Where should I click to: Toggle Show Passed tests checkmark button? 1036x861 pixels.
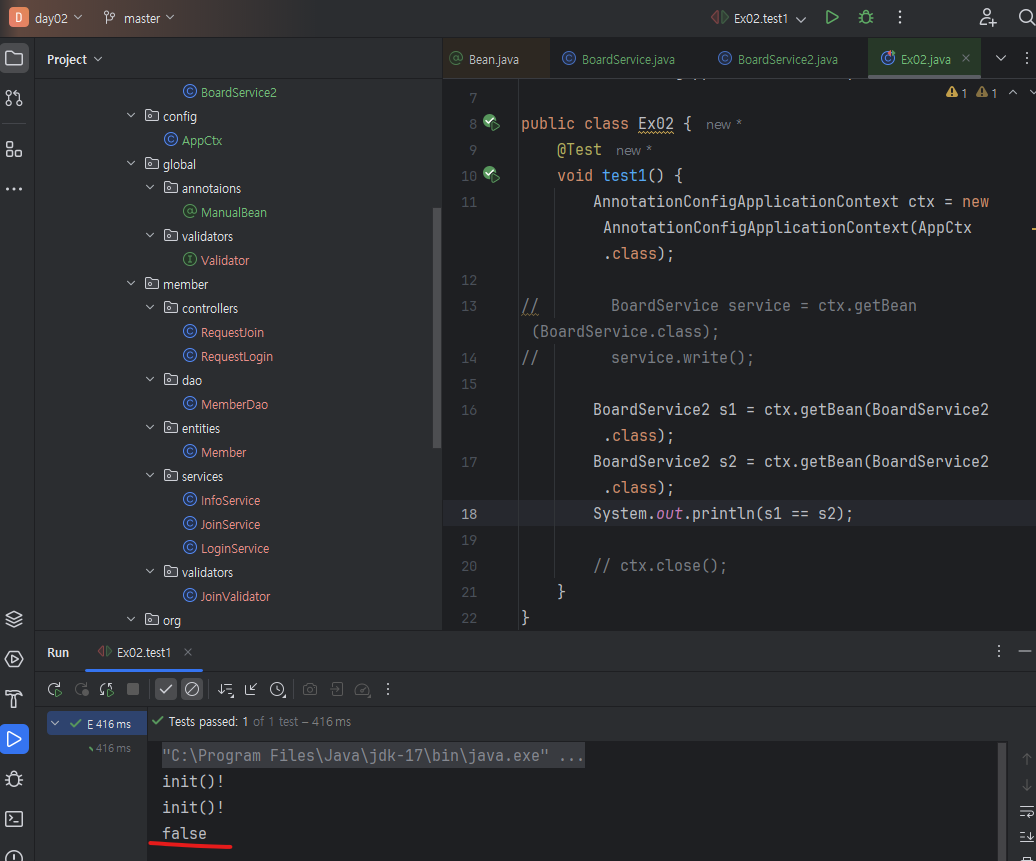point(166,689)
